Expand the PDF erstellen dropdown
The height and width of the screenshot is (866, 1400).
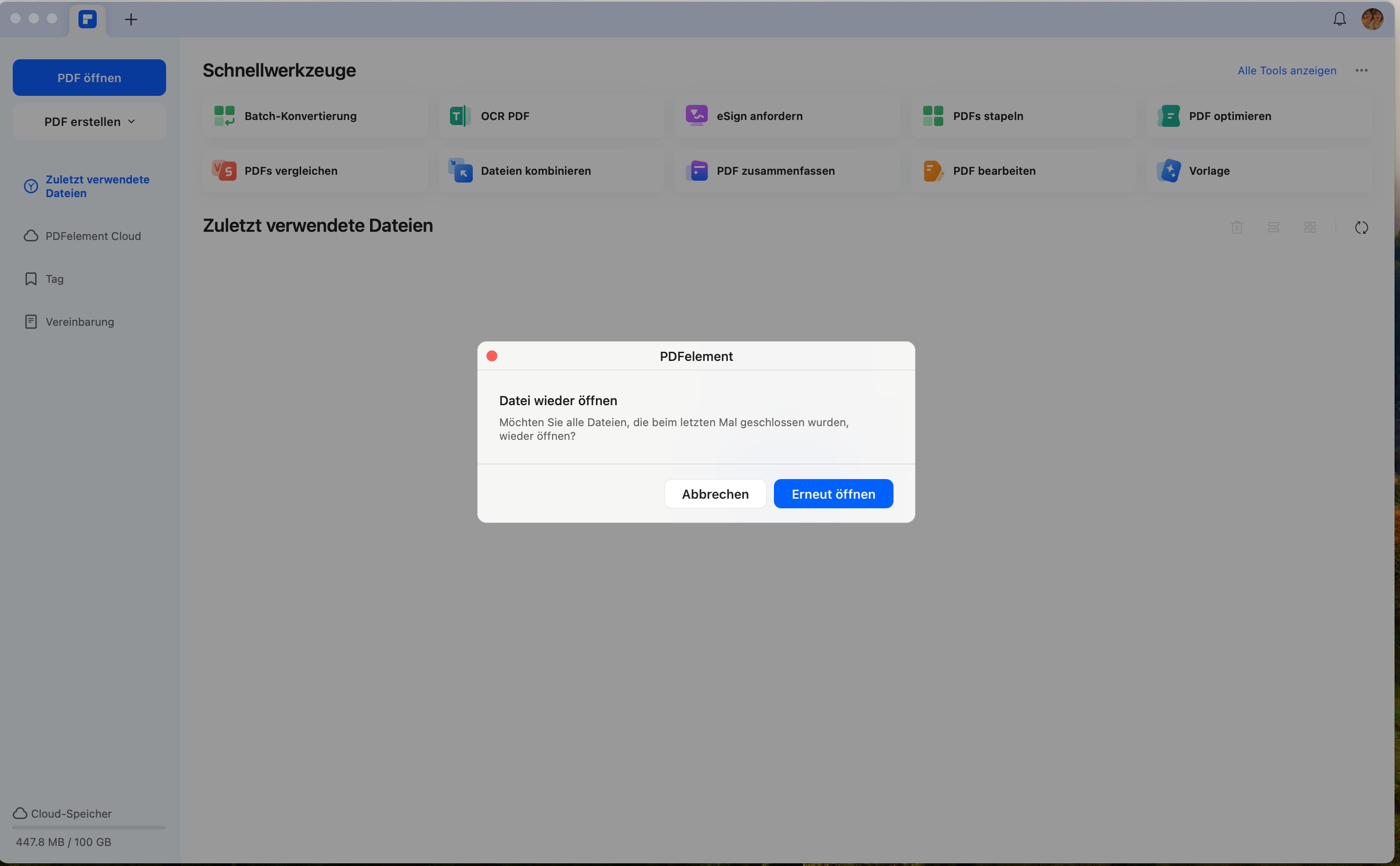(89, 121)
